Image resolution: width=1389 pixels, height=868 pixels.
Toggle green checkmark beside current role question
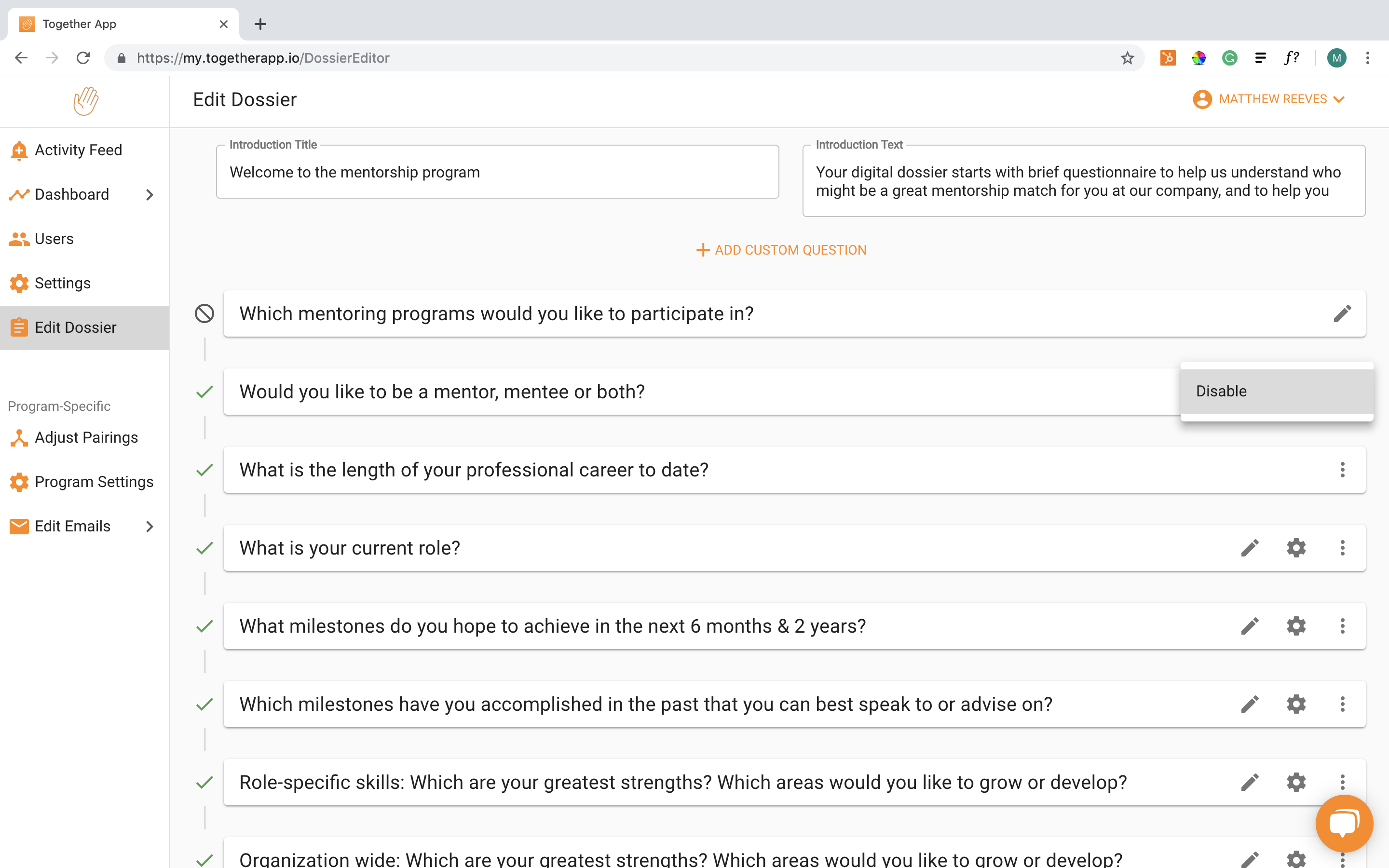(x=204, y=548)
